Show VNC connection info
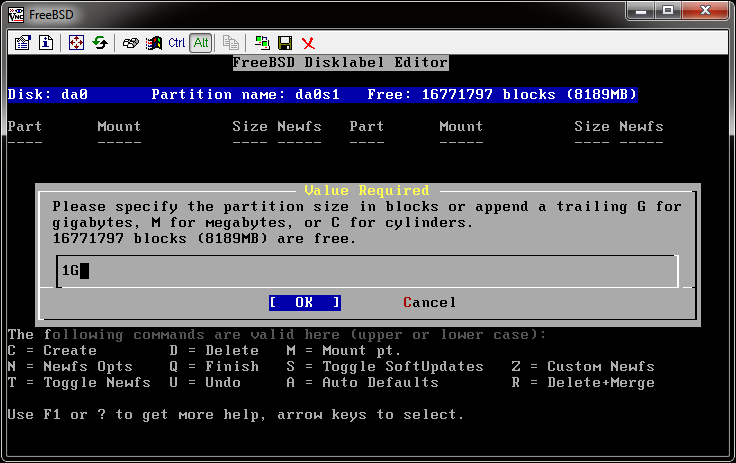This screenshot has width=736, height=463. 46,43
